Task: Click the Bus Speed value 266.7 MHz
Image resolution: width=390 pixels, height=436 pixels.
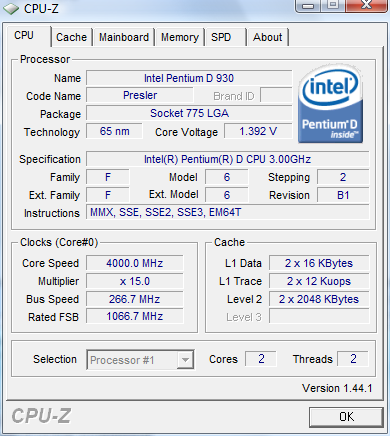Action: [135, 299]
